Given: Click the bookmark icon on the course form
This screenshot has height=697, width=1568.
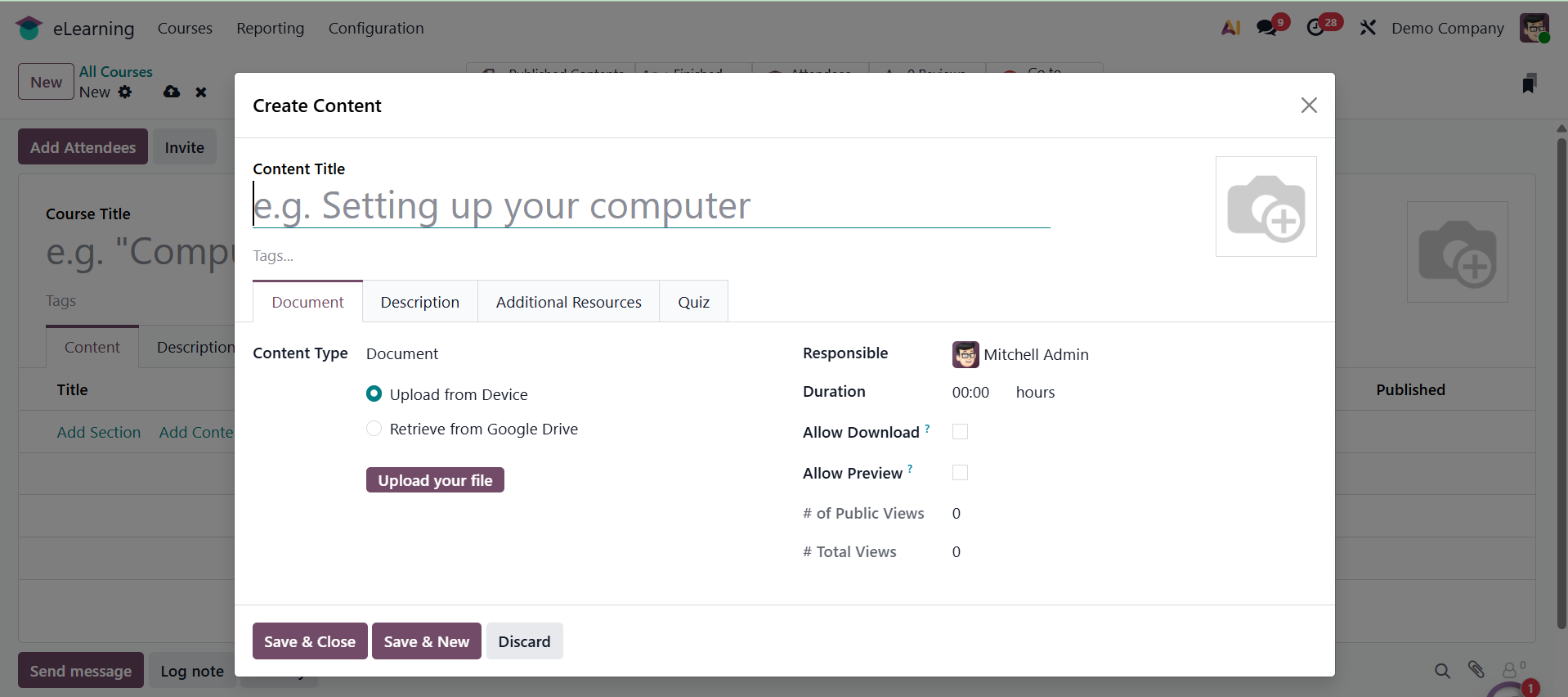Looking at the screenshot, I should tap(1530, 83).
